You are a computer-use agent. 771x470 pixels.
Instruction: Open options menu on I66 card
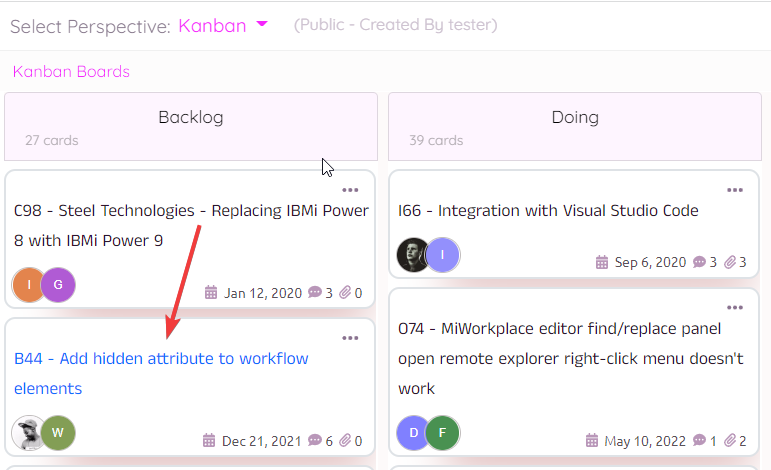[x=735, y=190]
